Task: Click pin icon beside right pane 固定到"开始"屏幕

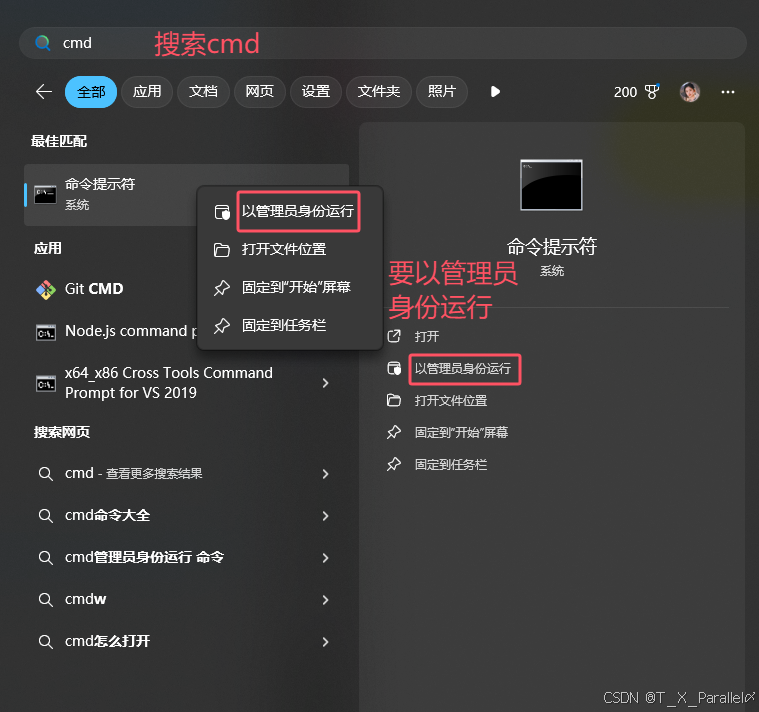Action: tap(394, 432)
